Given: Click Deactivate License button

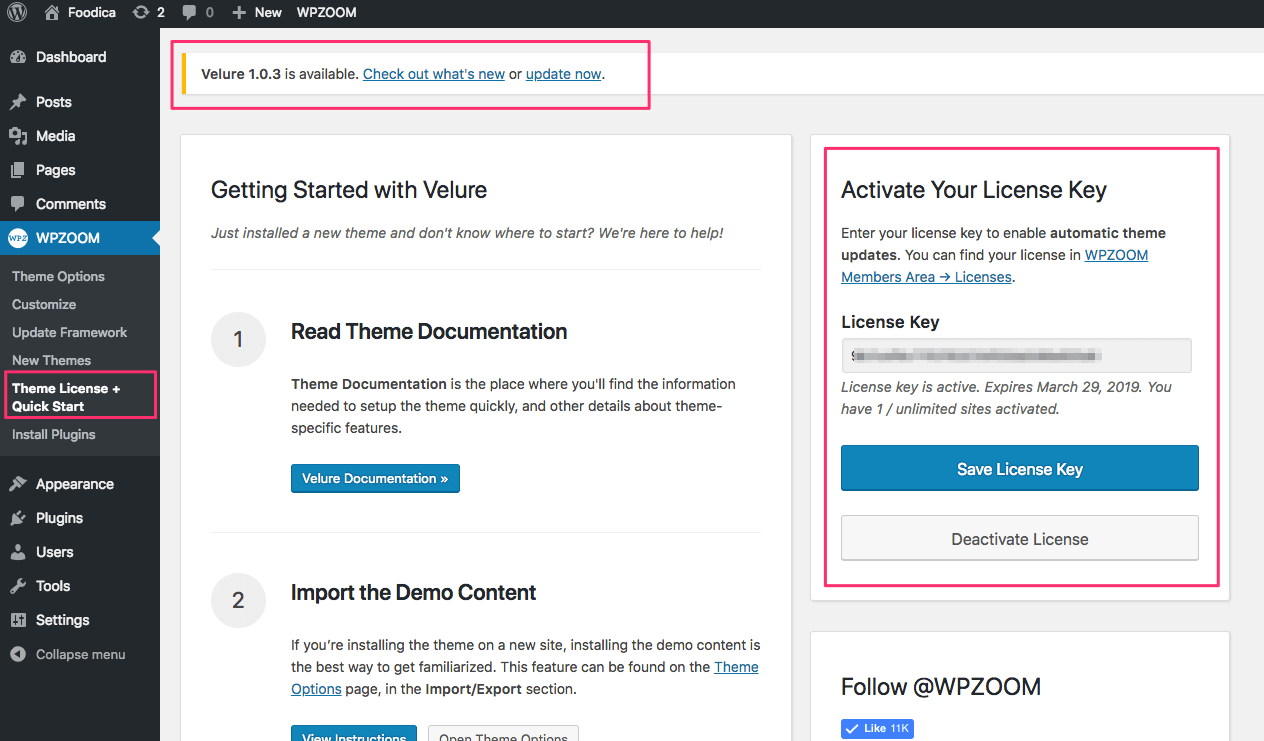Looking at the screenshot, I should 1020,538.
